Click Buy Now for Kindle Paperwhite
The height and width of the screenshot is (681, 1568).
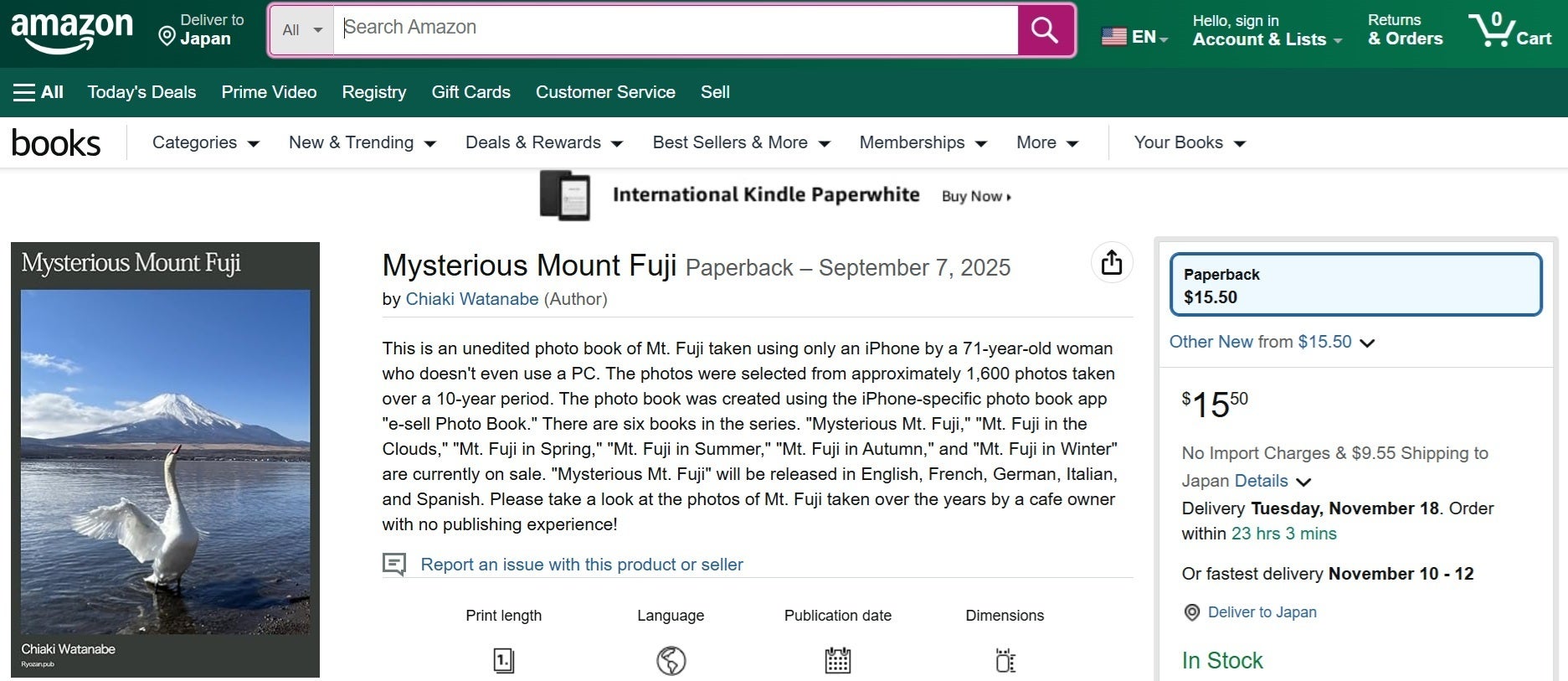976,197
